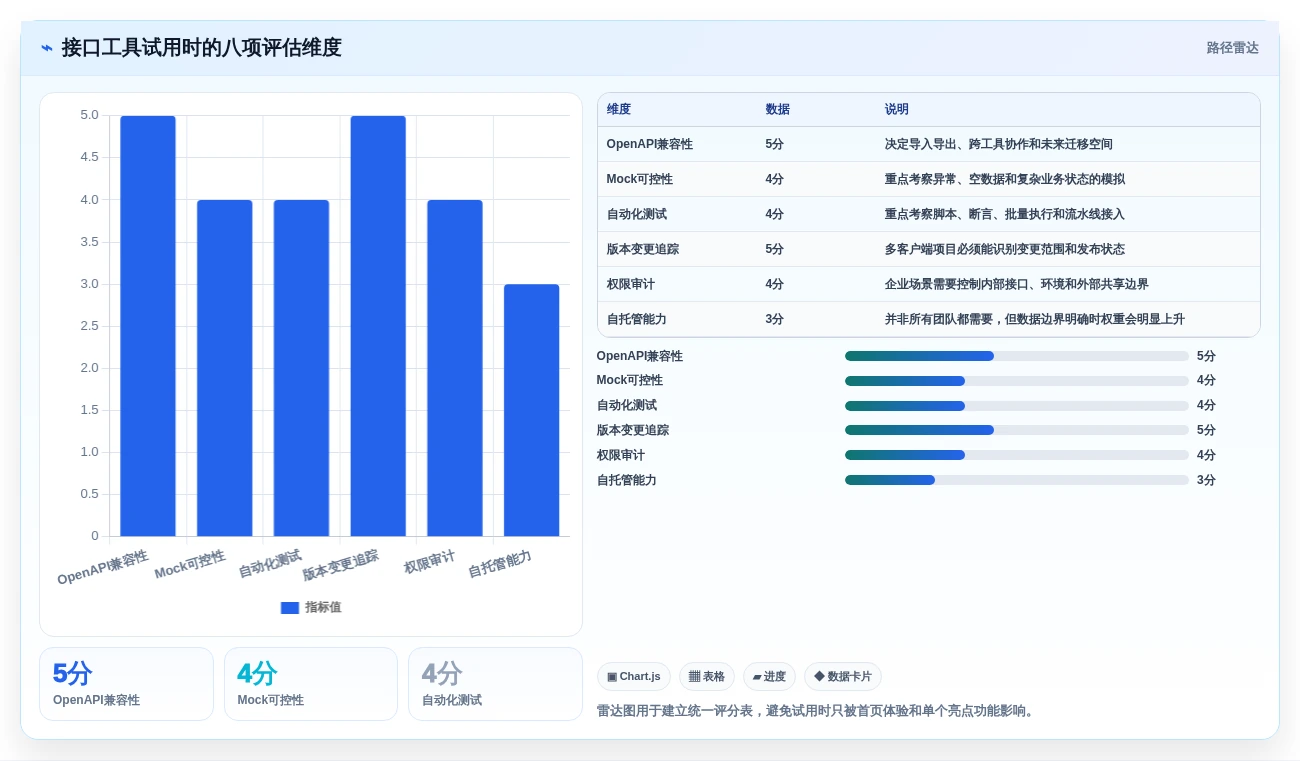This screenshot has height=761, width=1300.
Task: Click the page title 接口工具试用时的八项评估维度
Action: pyautogui.click(x=202, y=48)
